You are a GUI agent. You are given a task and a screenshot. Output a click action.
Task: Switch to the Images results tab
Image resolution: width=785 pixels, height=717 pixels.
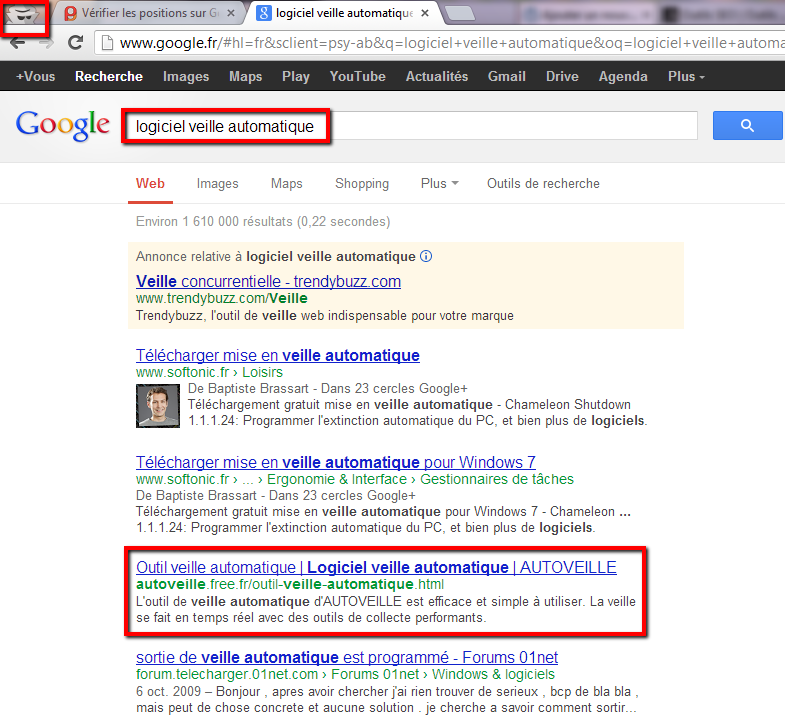tap(217, 184)
